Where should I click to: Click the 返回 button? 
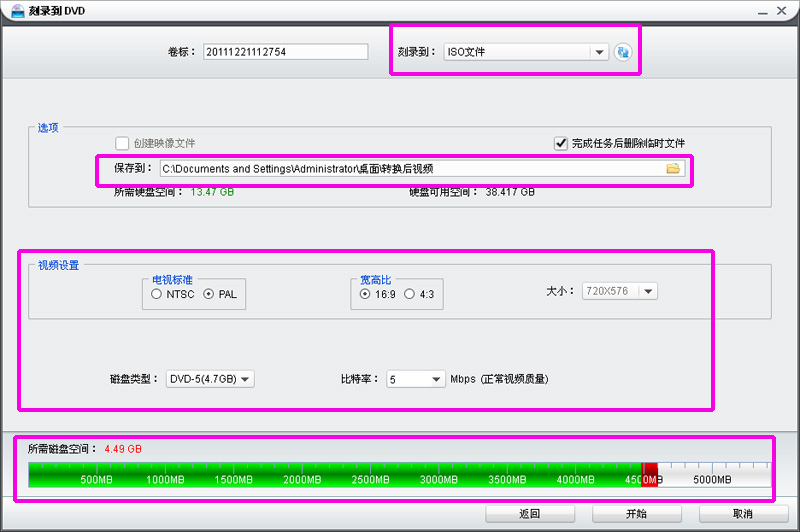pyautogui.click(x=530, y=514)
